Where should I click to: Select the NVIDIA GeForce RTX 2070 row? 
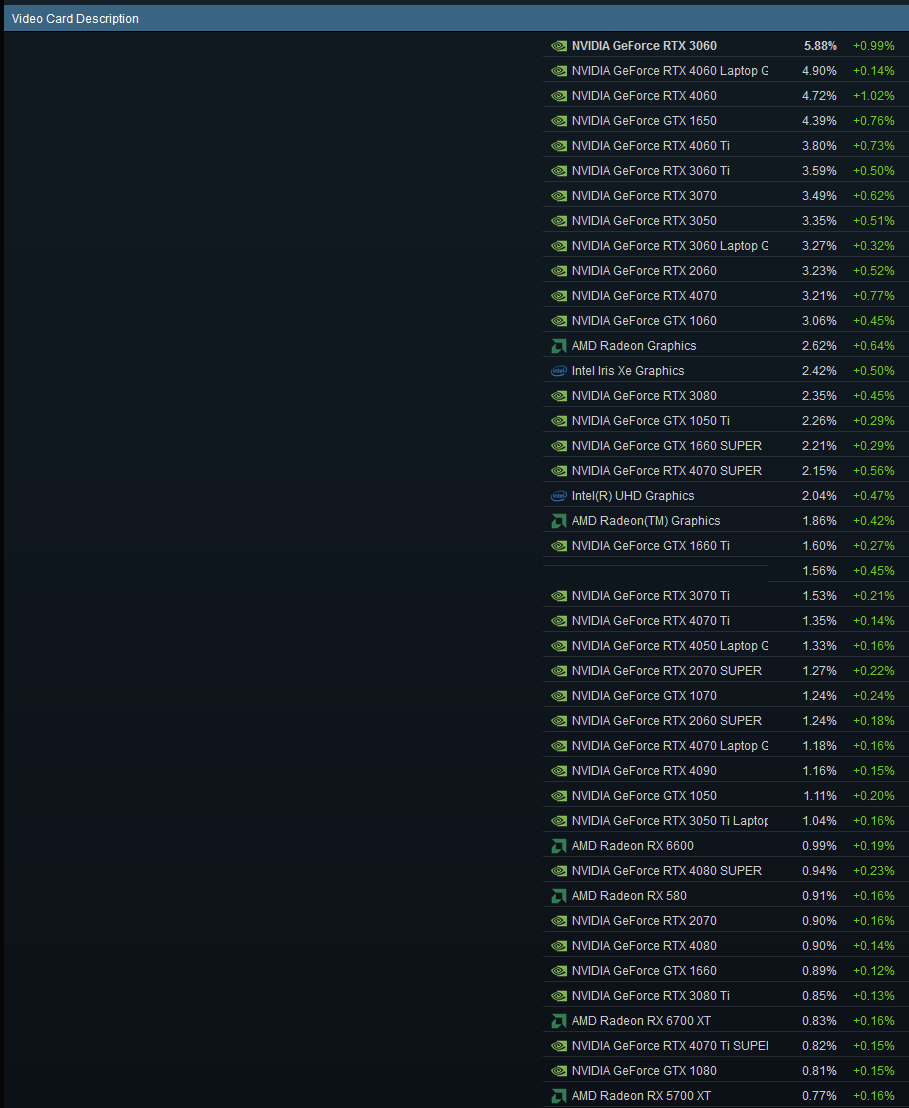[726, 921]
